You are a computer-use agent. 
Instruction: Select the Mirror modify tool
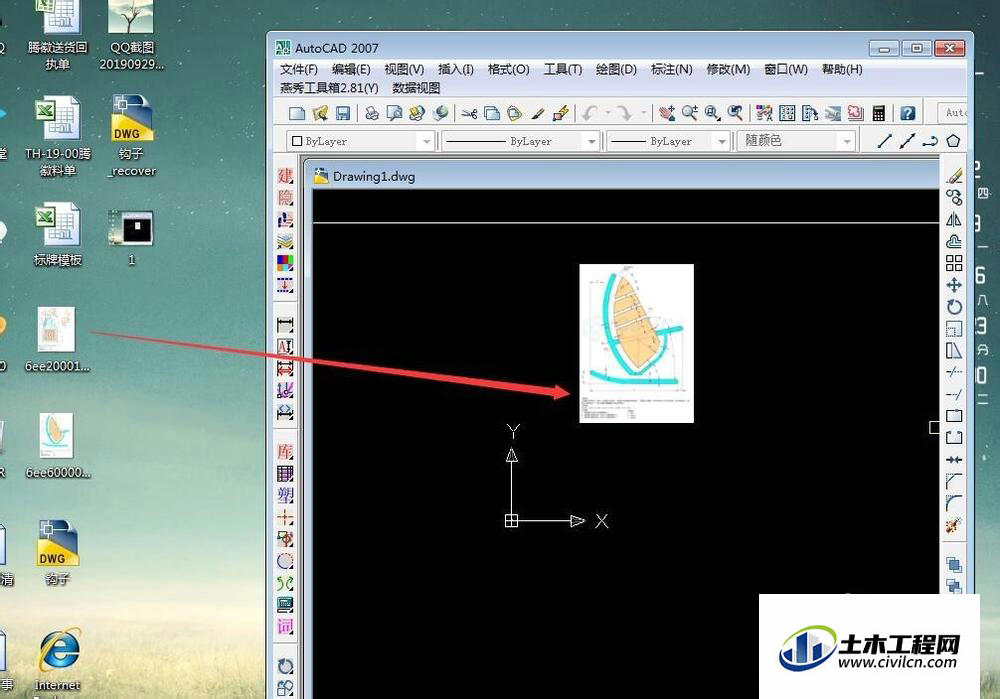pyautogui.click(x=954, y=219)
